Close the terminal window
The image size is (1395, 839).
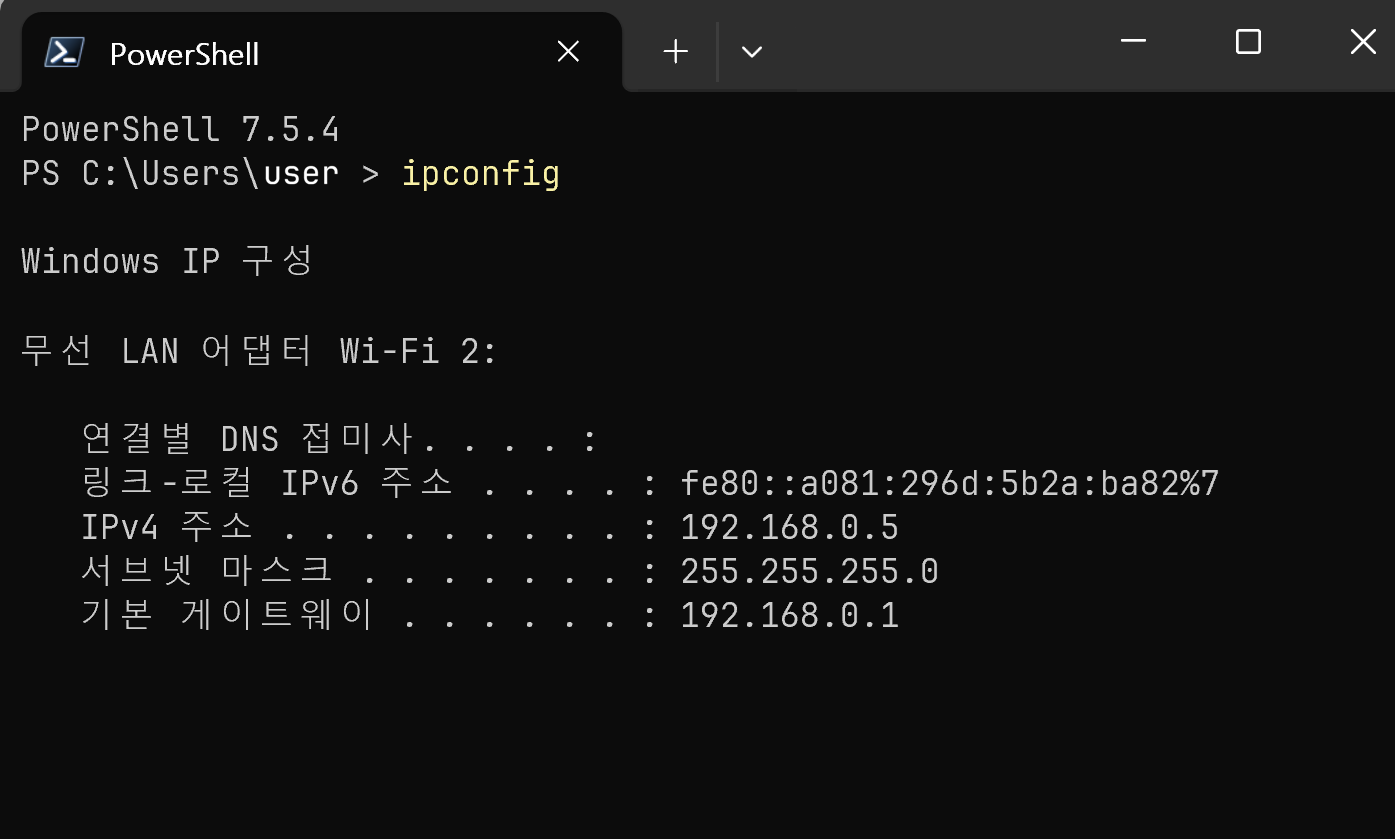tap(1363, 42)
